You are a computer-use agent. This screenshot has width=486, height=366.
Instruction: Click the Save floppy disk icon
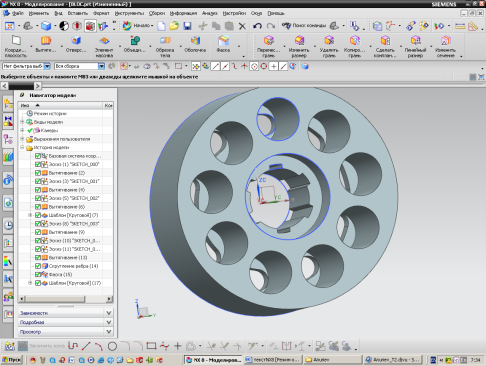click(187, 26)
